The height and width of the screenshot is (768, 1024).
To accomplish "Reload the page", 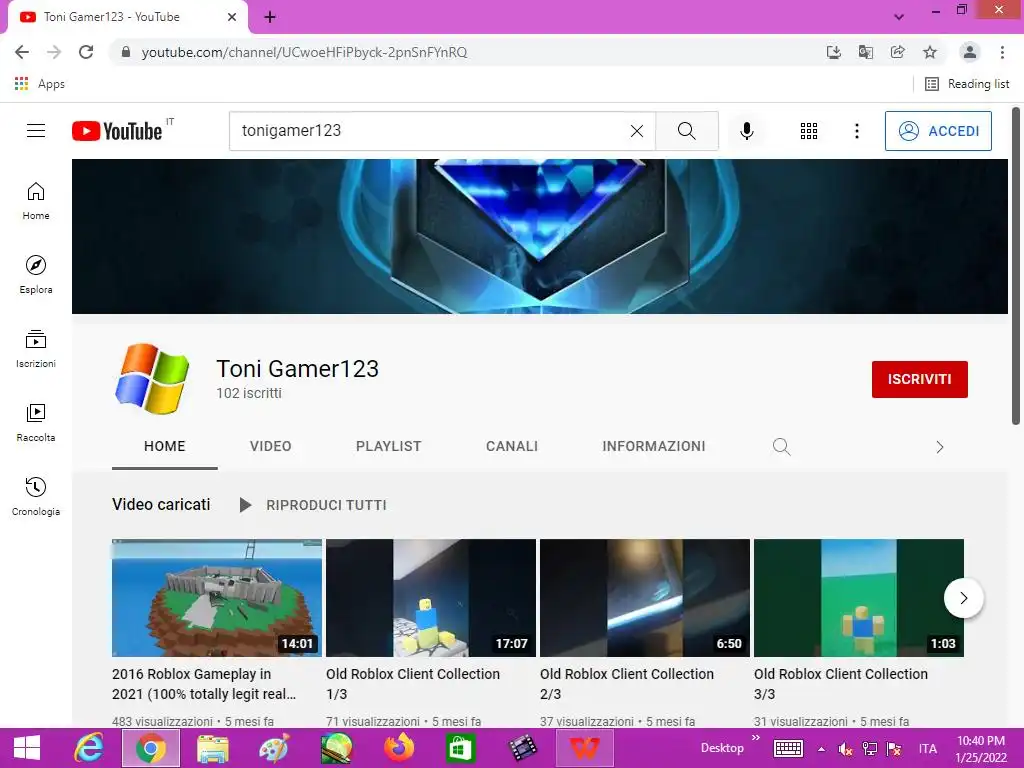I will (x=86, y=52).
